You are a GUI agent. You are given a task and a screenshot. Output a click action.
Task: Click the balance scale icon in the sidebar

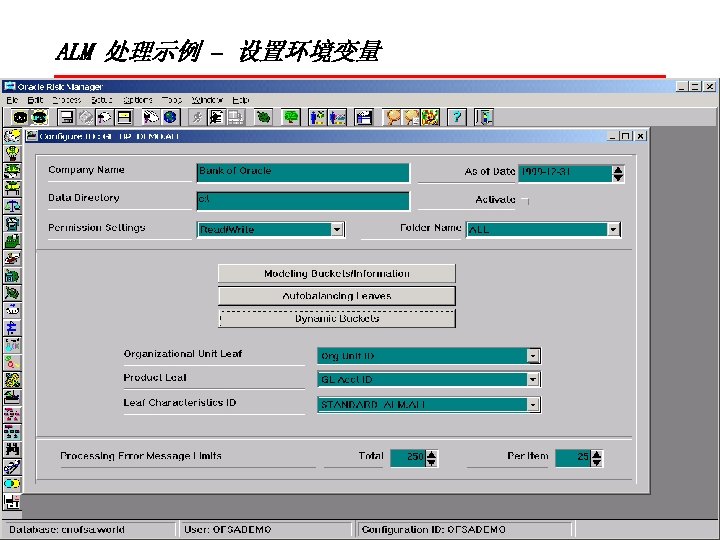(x=12, y=206)
